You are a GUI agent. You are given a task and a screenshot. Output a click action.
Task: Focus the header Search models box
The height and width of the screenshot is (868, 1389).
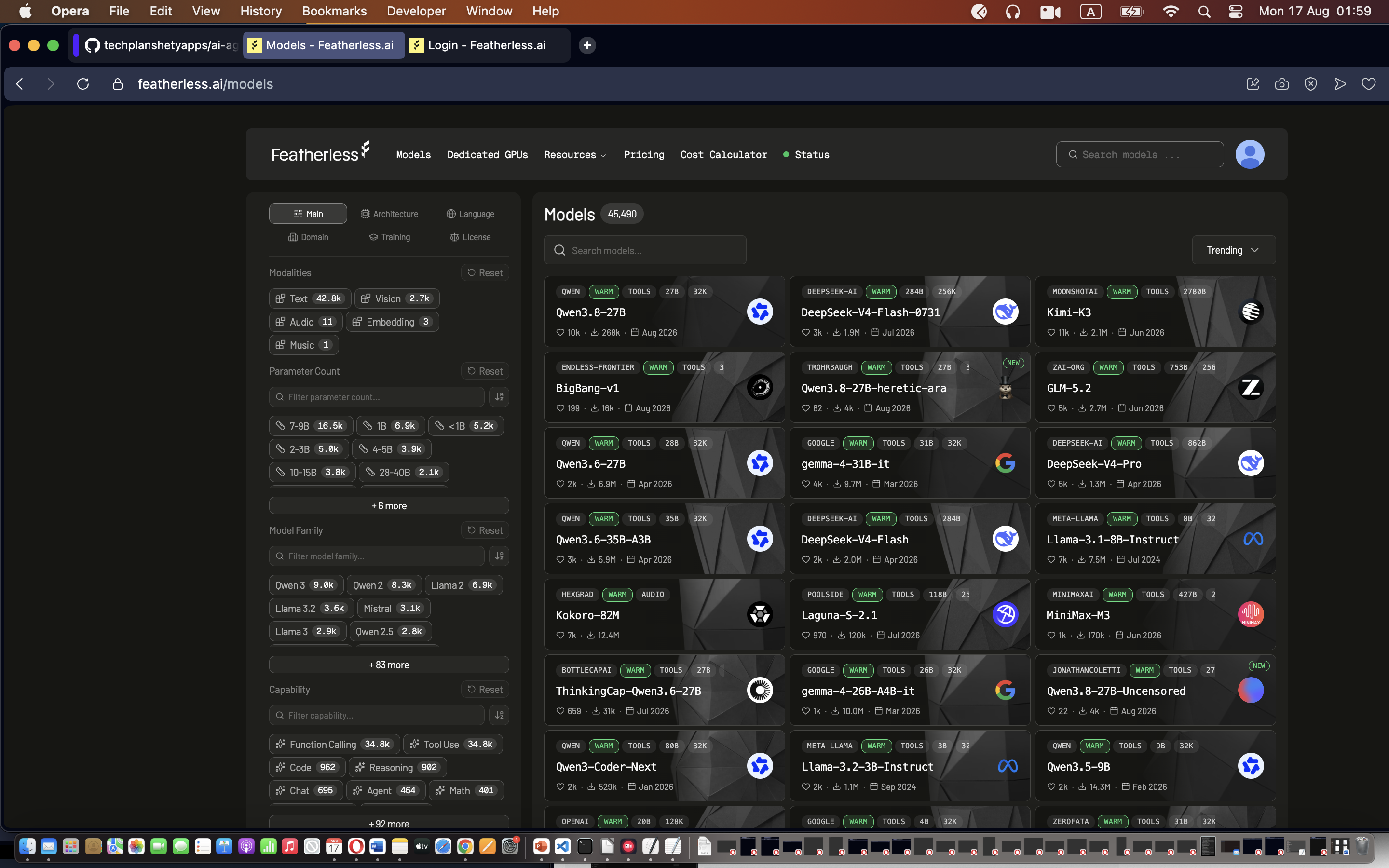tap(1139, 154)
